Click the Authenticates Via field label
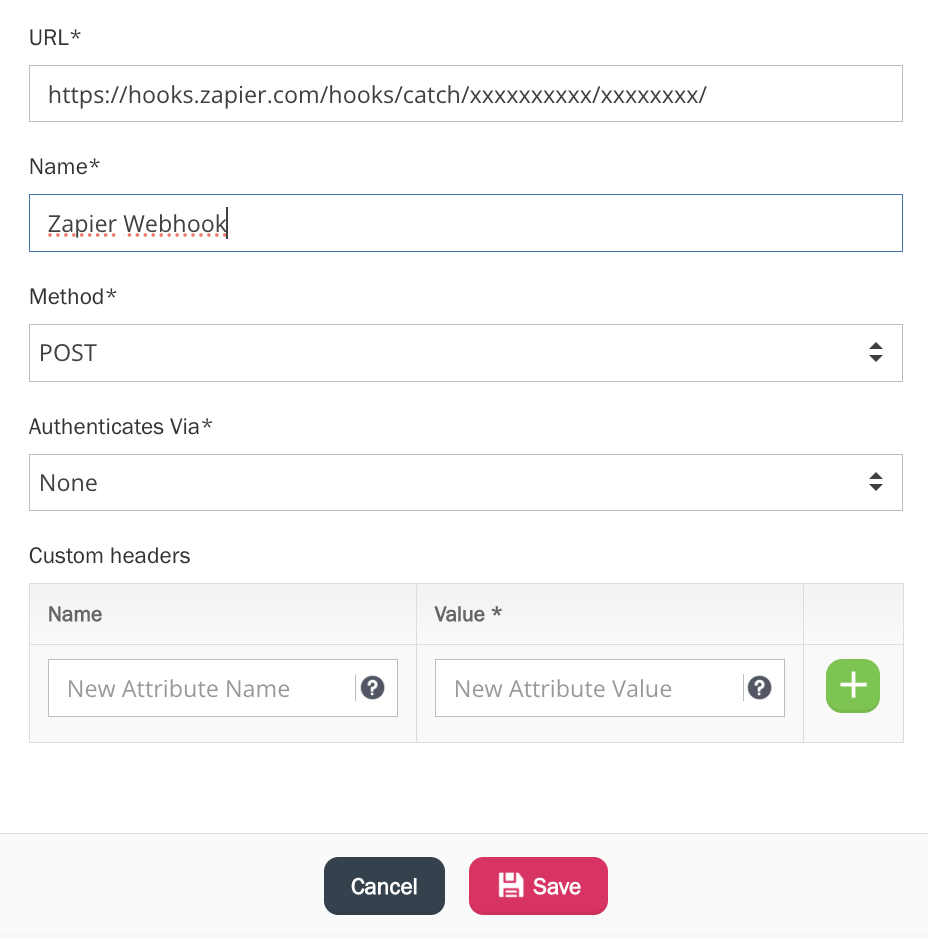Viewport: 928px width, 938px height. (x=120, y=427)
